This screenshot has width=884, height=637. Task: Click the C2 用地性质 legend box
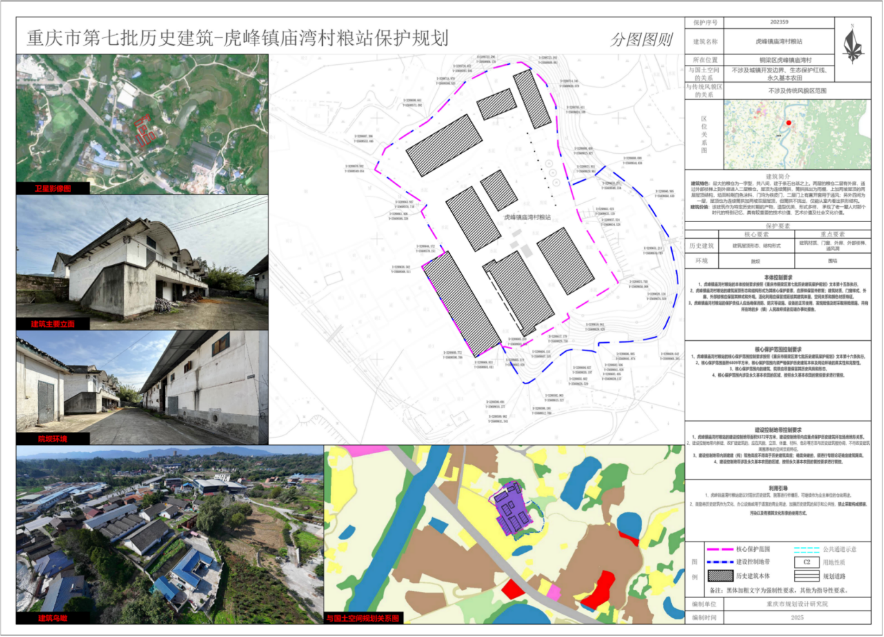(805, 563)
